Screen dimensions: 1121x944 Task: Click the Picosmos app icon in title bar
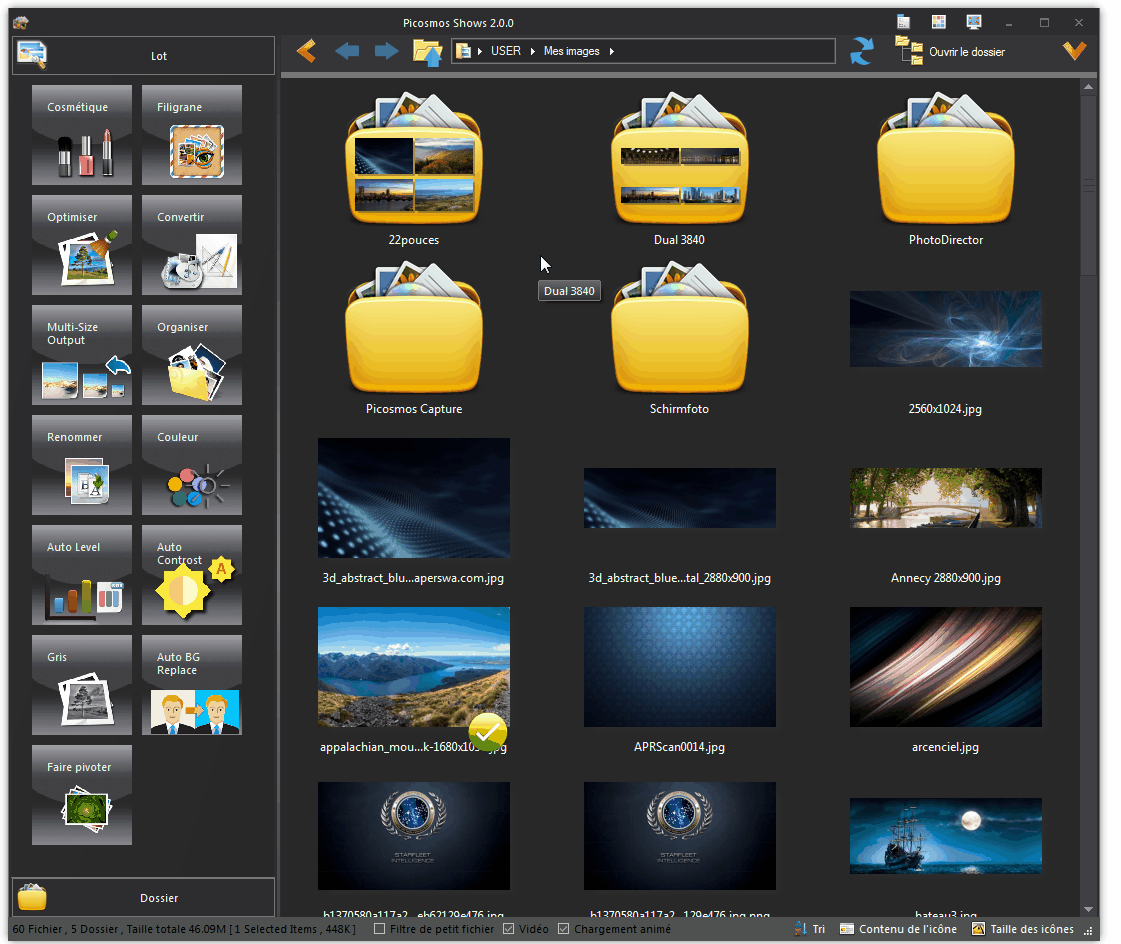click(x=21, y=23)
